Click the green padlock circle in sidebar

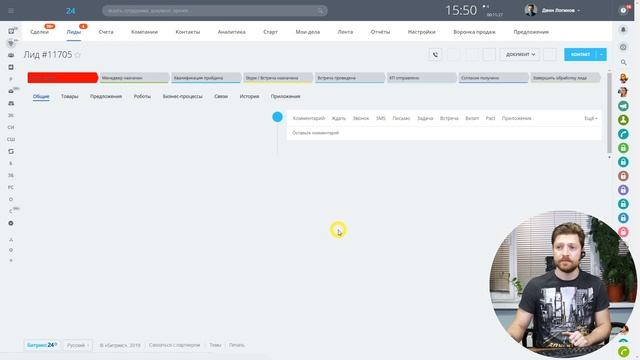623,148
